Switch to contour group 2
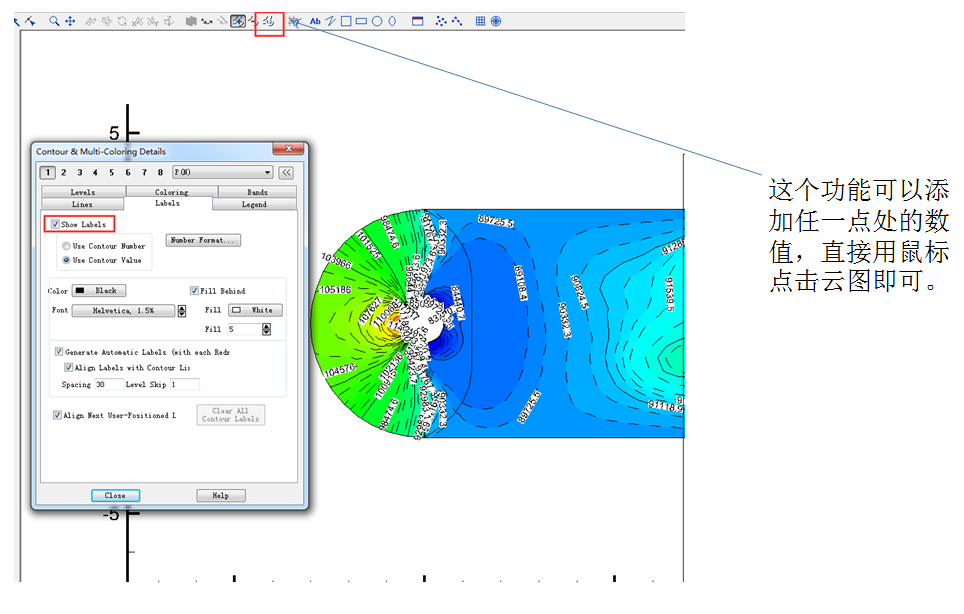This screenshot has width=964, height=614. tap(63, 173)
